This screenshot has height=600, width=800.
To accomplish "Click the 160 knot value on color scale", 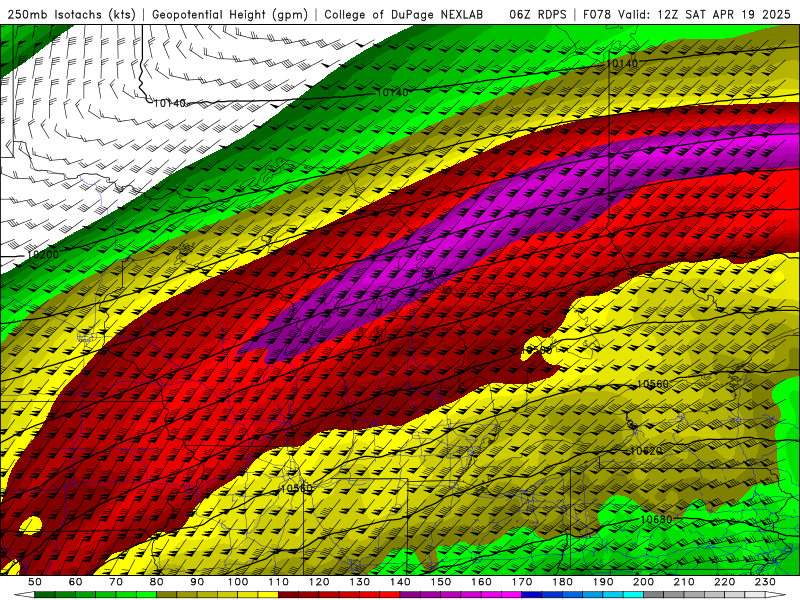I will (x=482, y=582).
